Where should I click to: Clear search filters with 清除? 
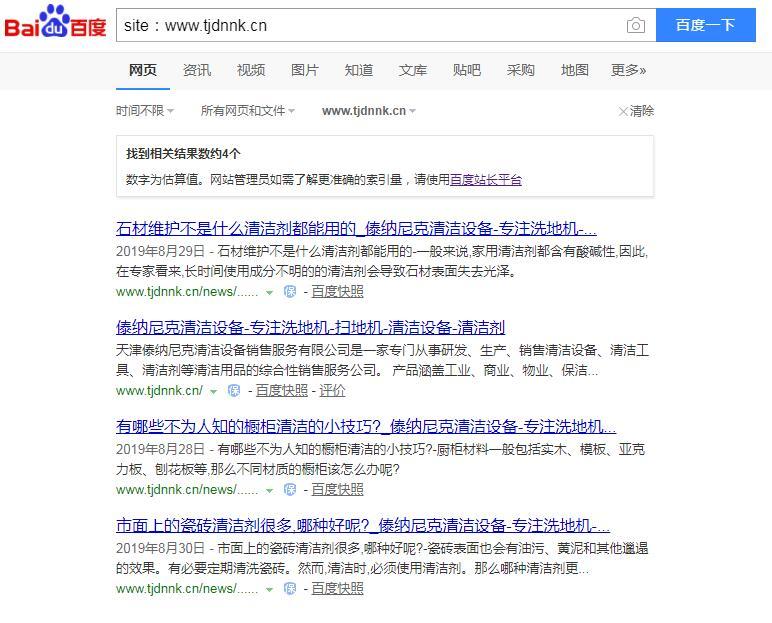tap(636, 111)
